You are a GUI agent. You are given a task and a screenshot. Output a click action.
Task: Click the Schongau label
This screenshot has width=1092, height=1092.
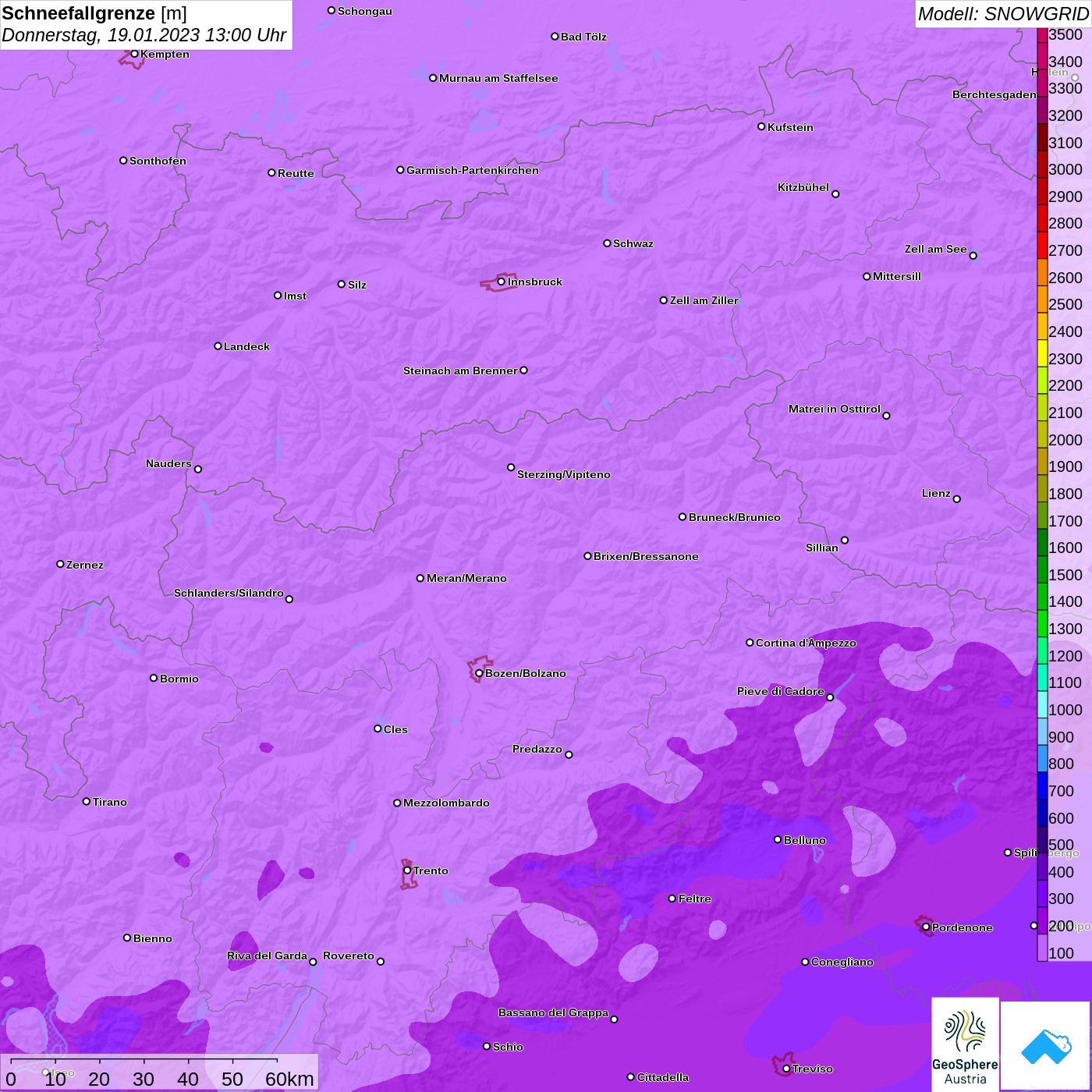pyautogui.click(x=365, y=11)
